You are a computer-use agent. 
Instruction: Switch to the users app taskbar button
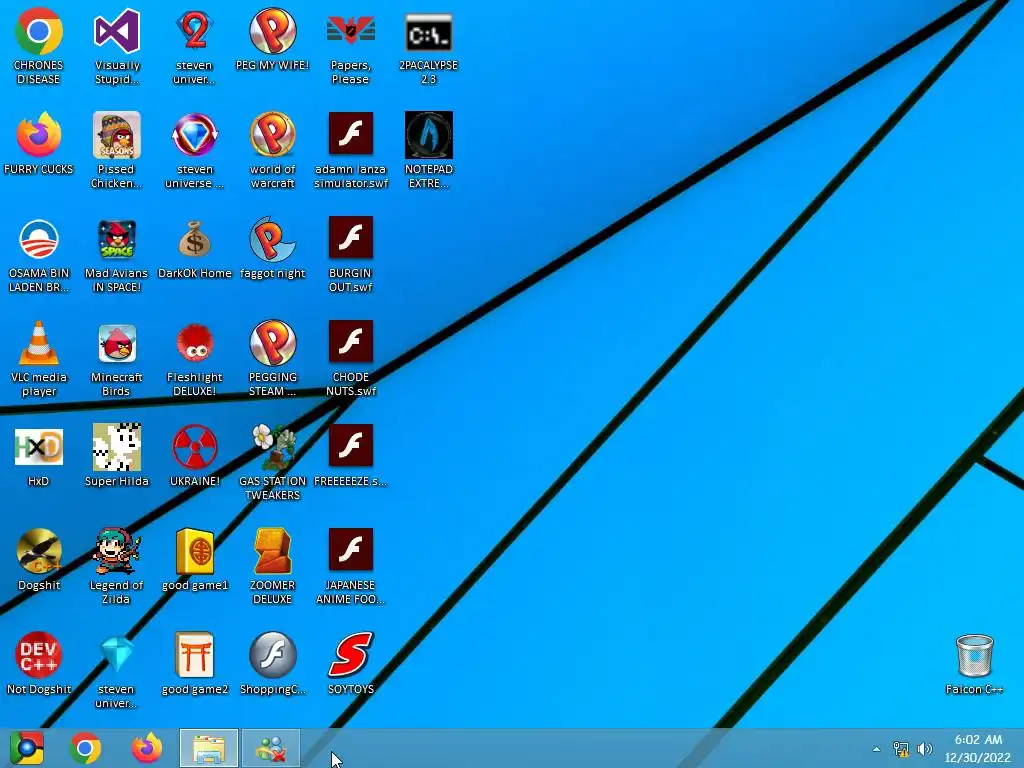point(271,748)
